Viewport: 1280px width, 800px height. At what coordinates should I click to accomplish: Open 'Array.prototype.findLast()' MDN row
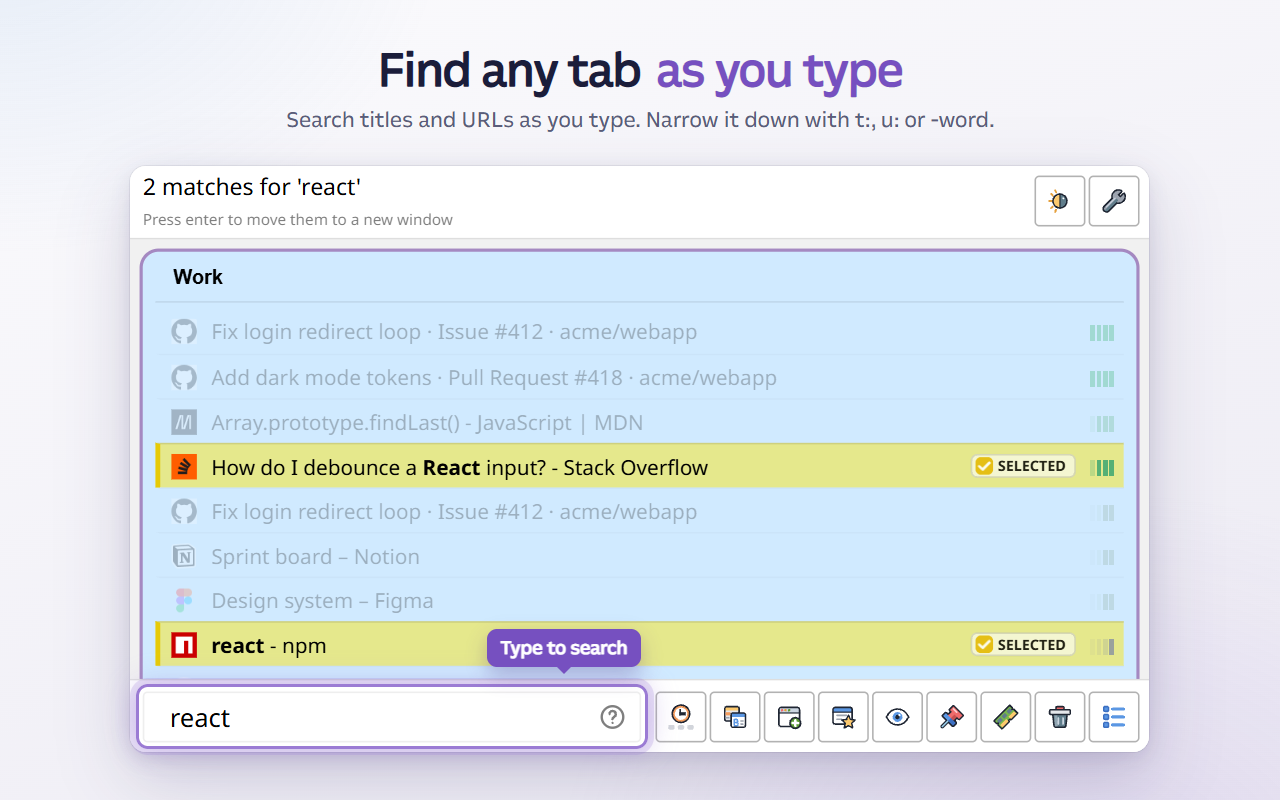pos(640,422)
